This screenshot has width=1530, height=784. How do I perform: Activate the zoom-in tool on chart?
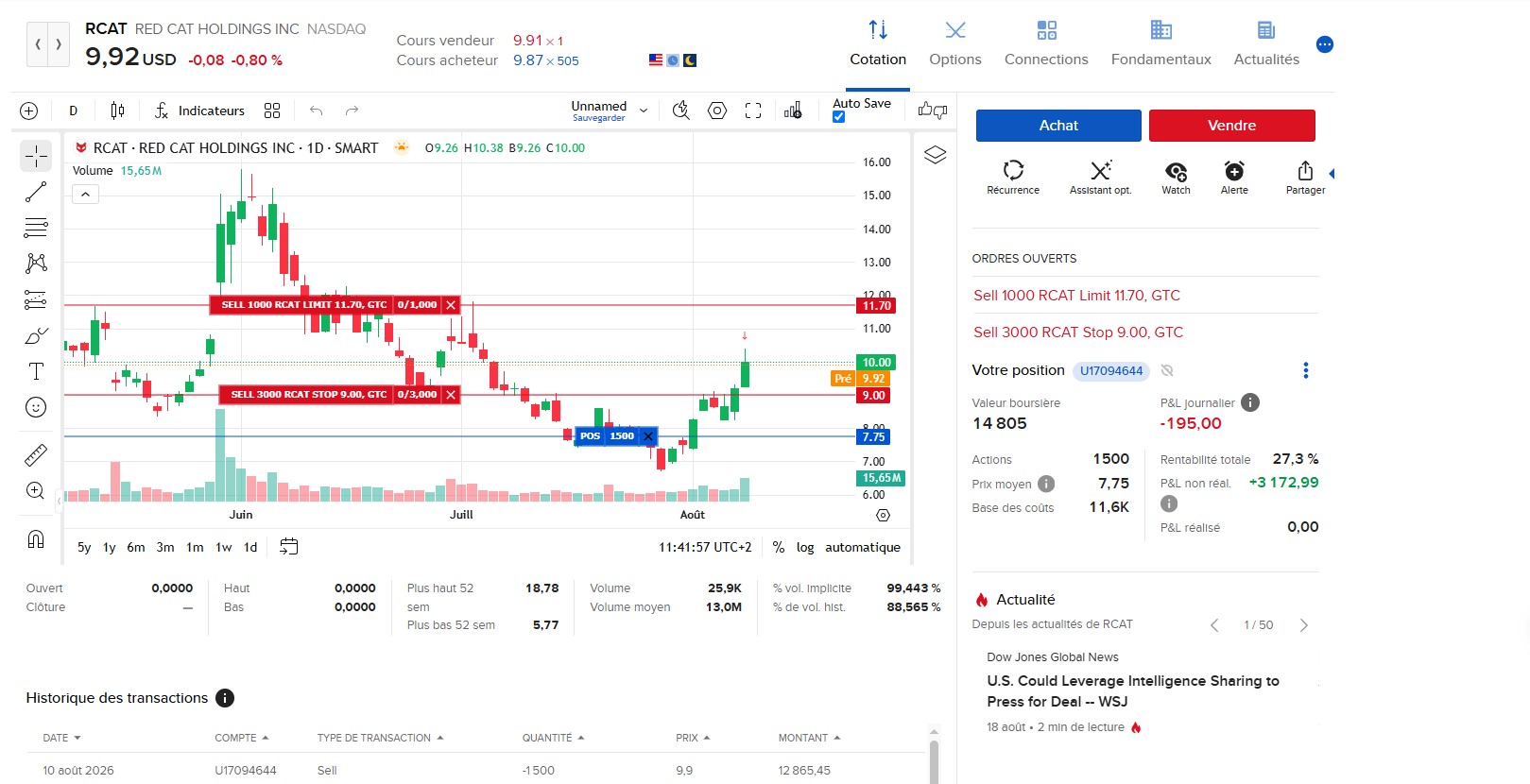click(36, 490)
